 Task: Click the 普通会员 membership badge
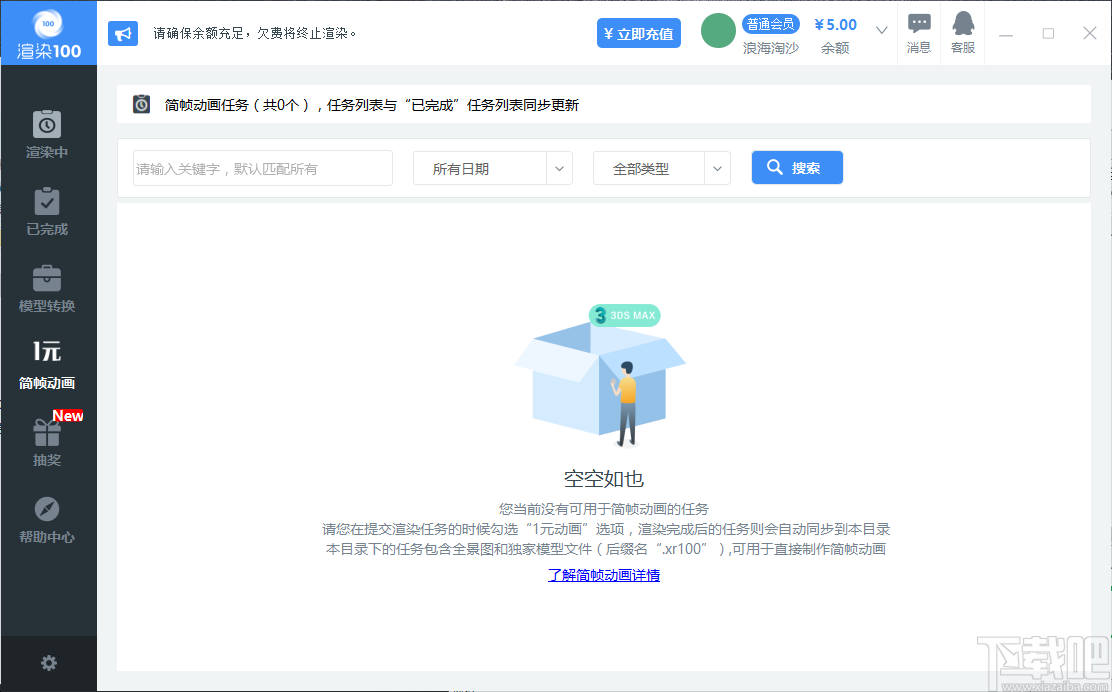[770, 23]
